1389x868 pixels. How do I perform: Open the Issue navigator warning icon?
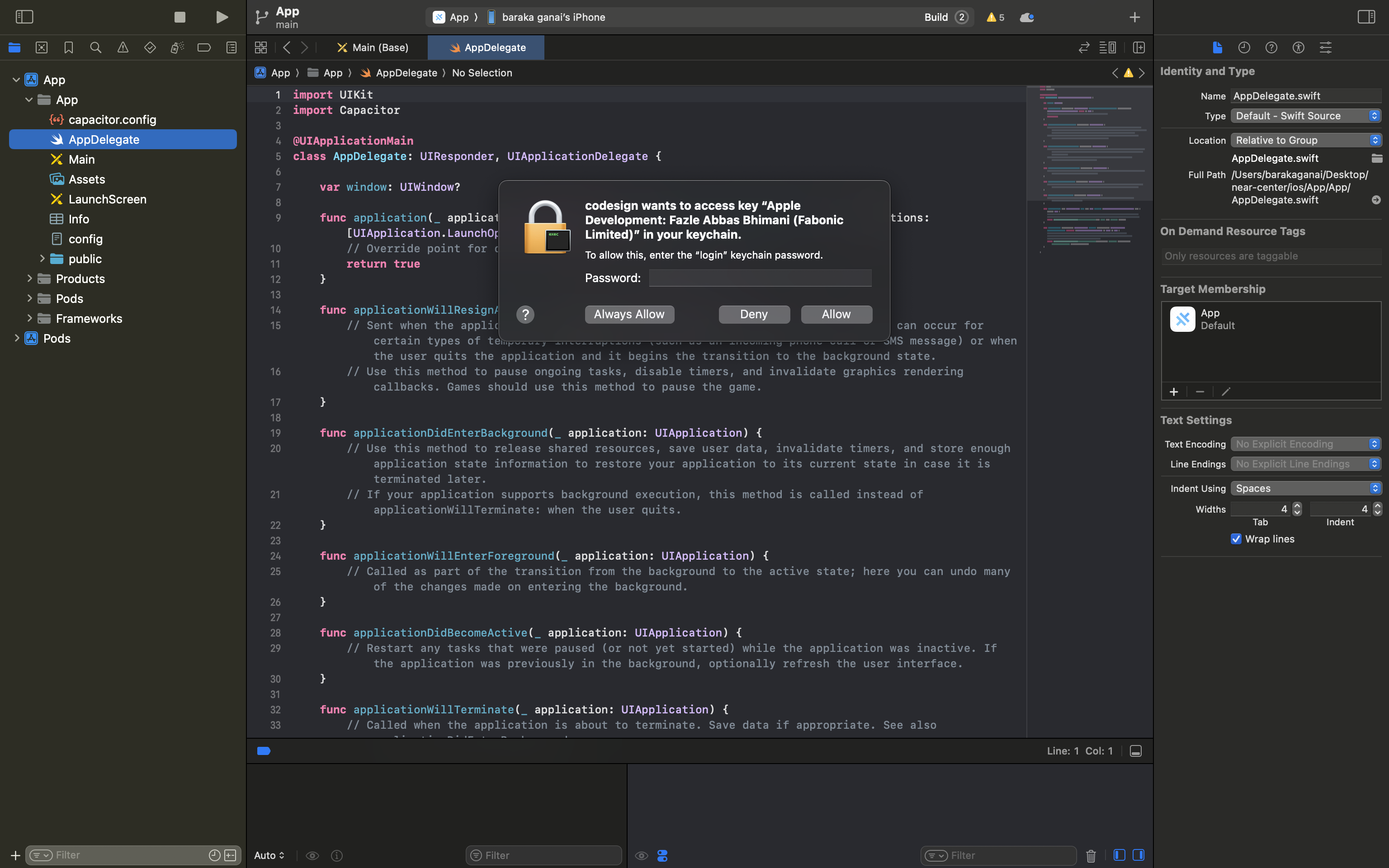(123, 47)
